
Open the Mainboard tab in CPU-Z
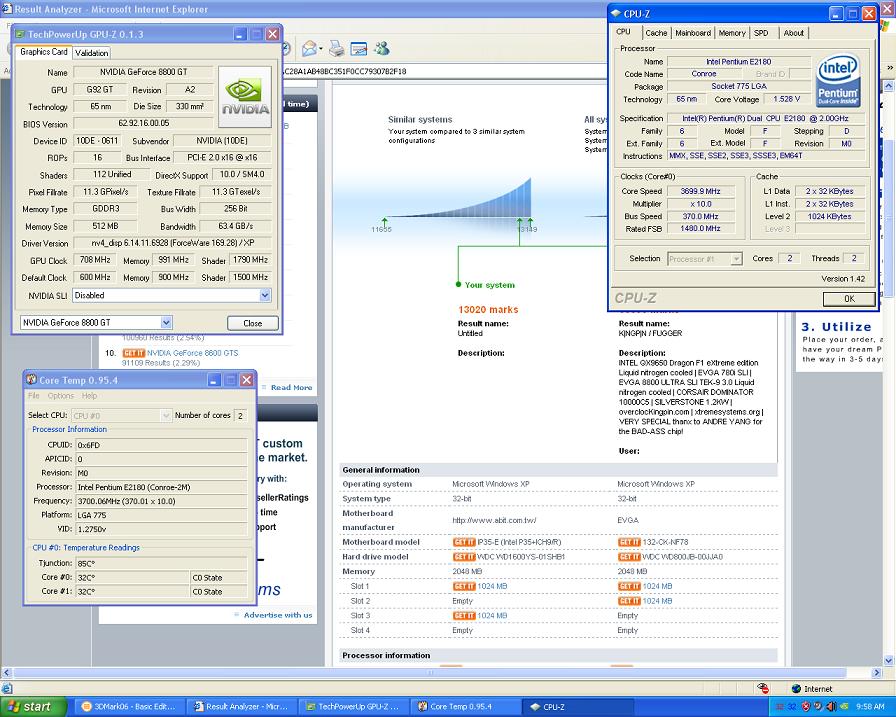click(693, 33)
